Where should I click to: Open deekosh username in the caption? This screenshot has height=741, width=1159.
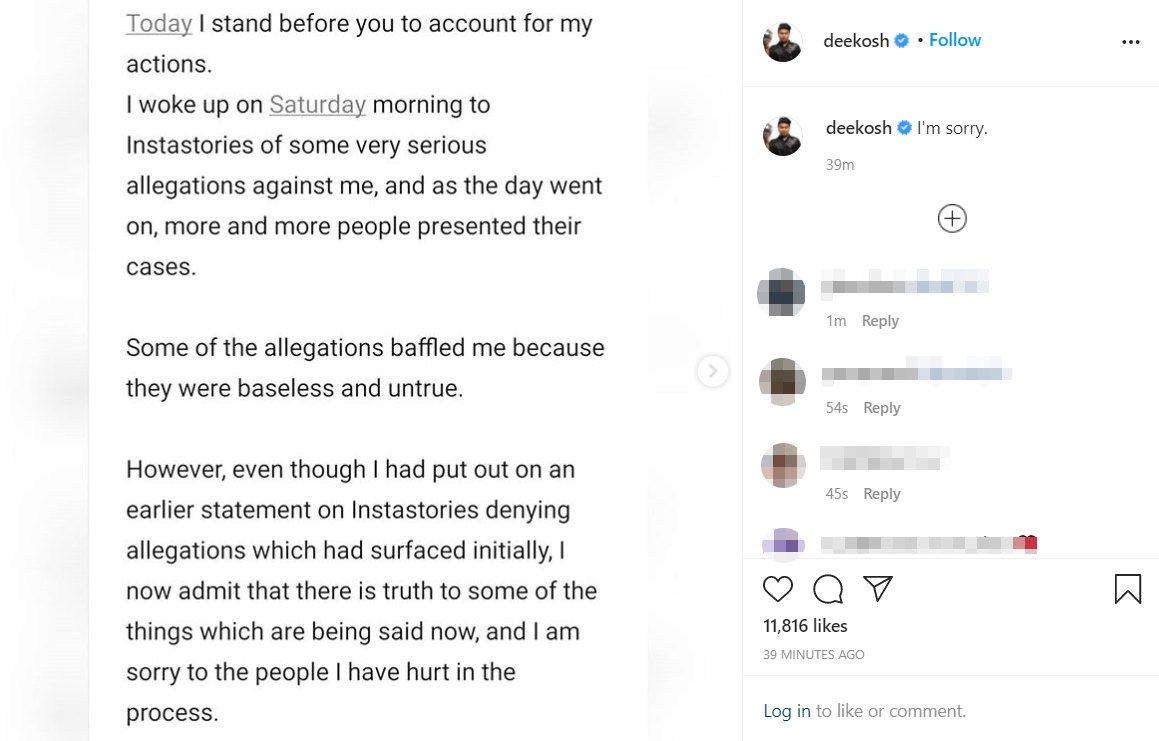tap(858, 128)
